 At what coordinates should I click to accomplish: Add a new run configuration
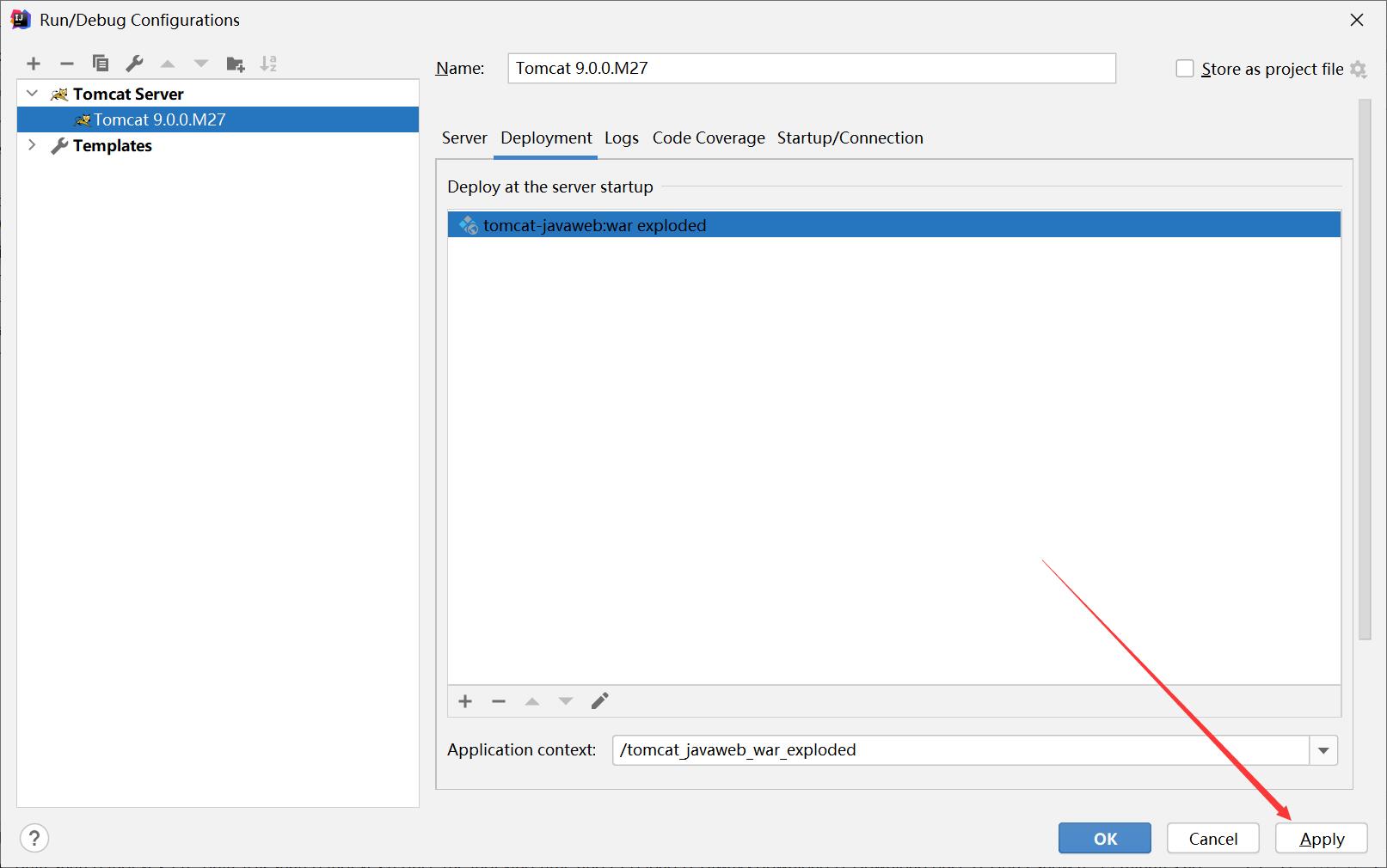point(34,64)
